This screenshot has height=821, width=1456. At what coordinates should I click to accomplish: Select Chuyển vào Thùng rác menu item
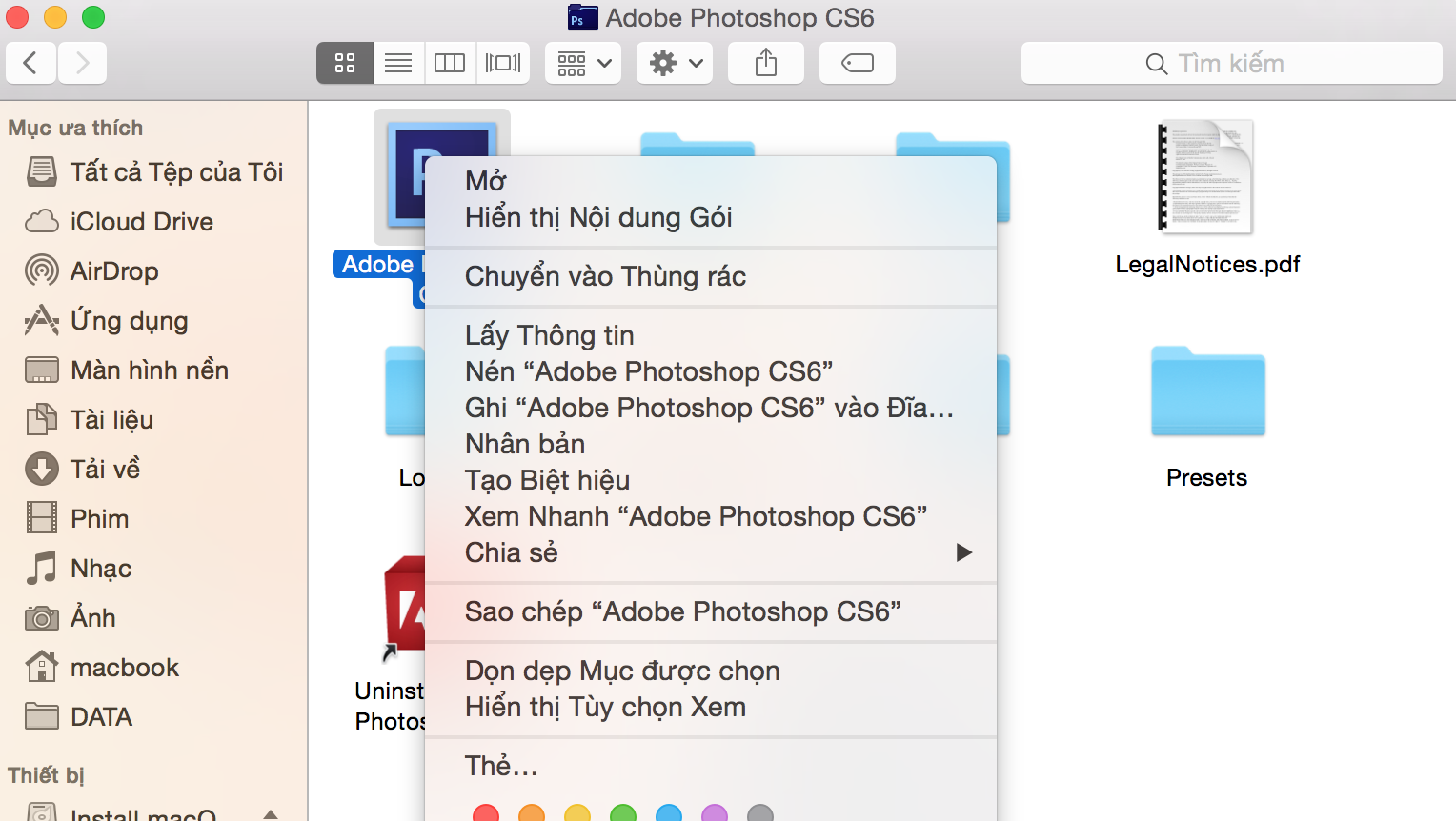click(x=605, y=276)
